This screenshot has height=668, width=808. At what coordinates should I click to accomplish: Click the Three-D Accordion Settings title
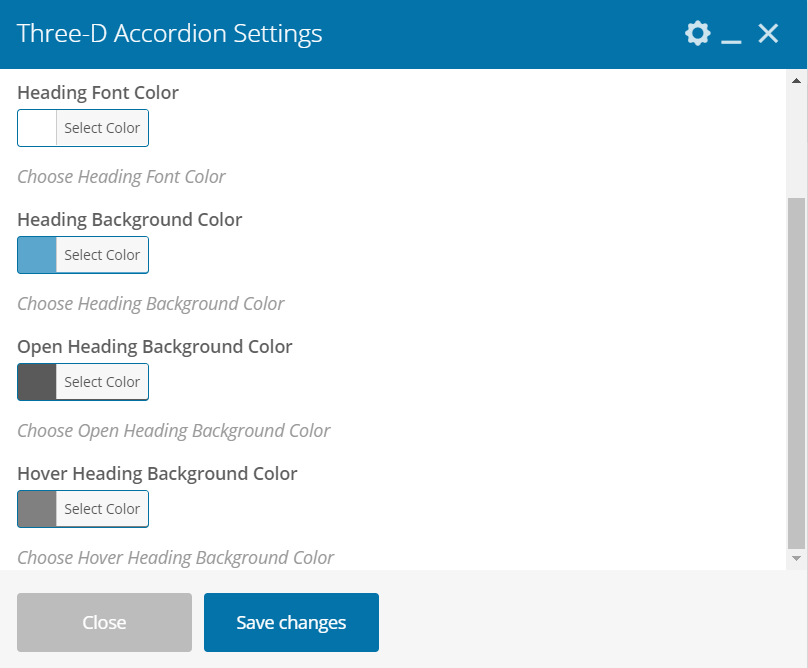pyautogui.click(x=170, y=34)
